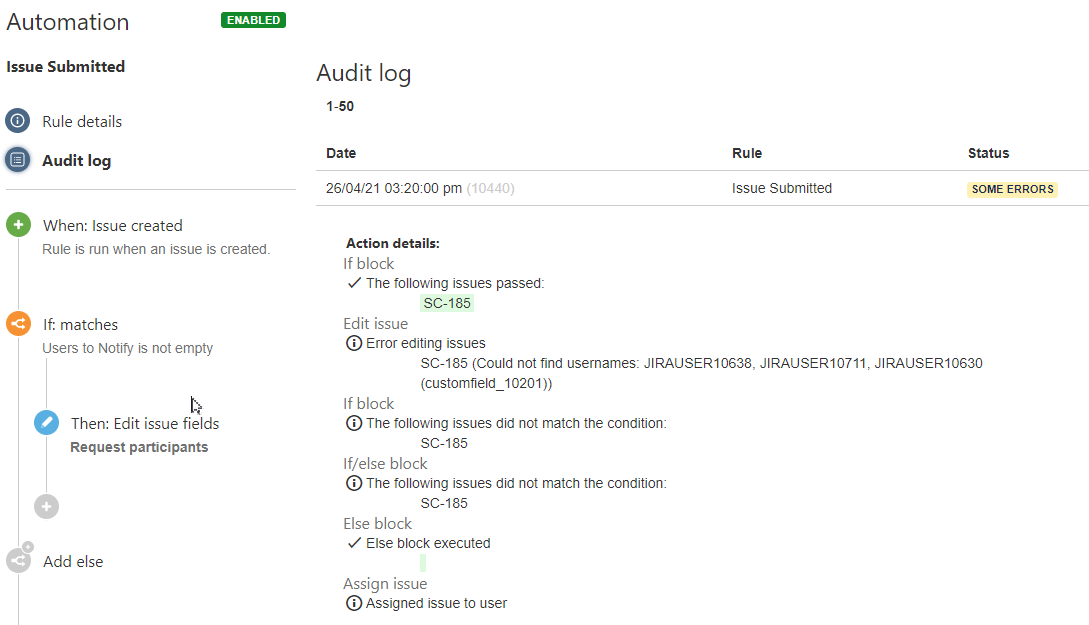Click the blue pencil Edit issue icon

(x=47, y=422)
